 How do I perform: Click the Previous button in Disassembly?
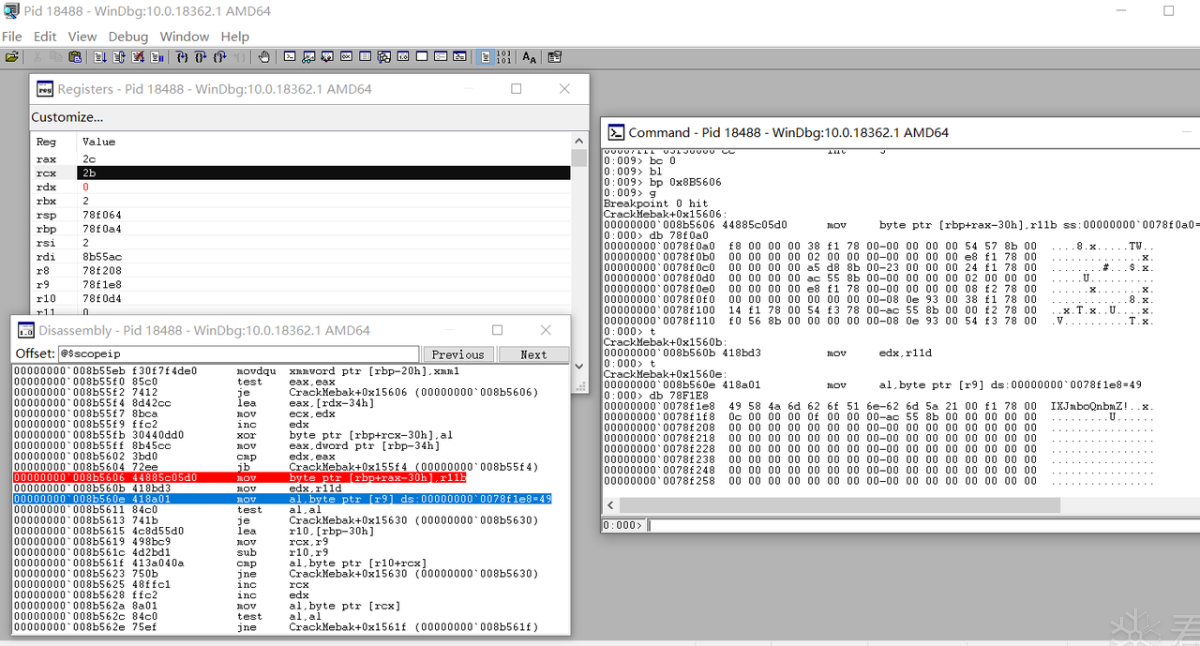click(x=458, y=354)
